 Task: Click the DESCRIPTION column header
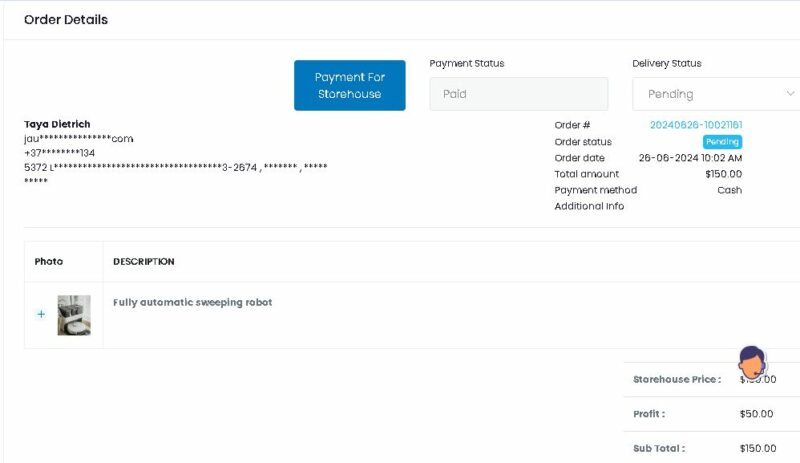coord(143,262)
